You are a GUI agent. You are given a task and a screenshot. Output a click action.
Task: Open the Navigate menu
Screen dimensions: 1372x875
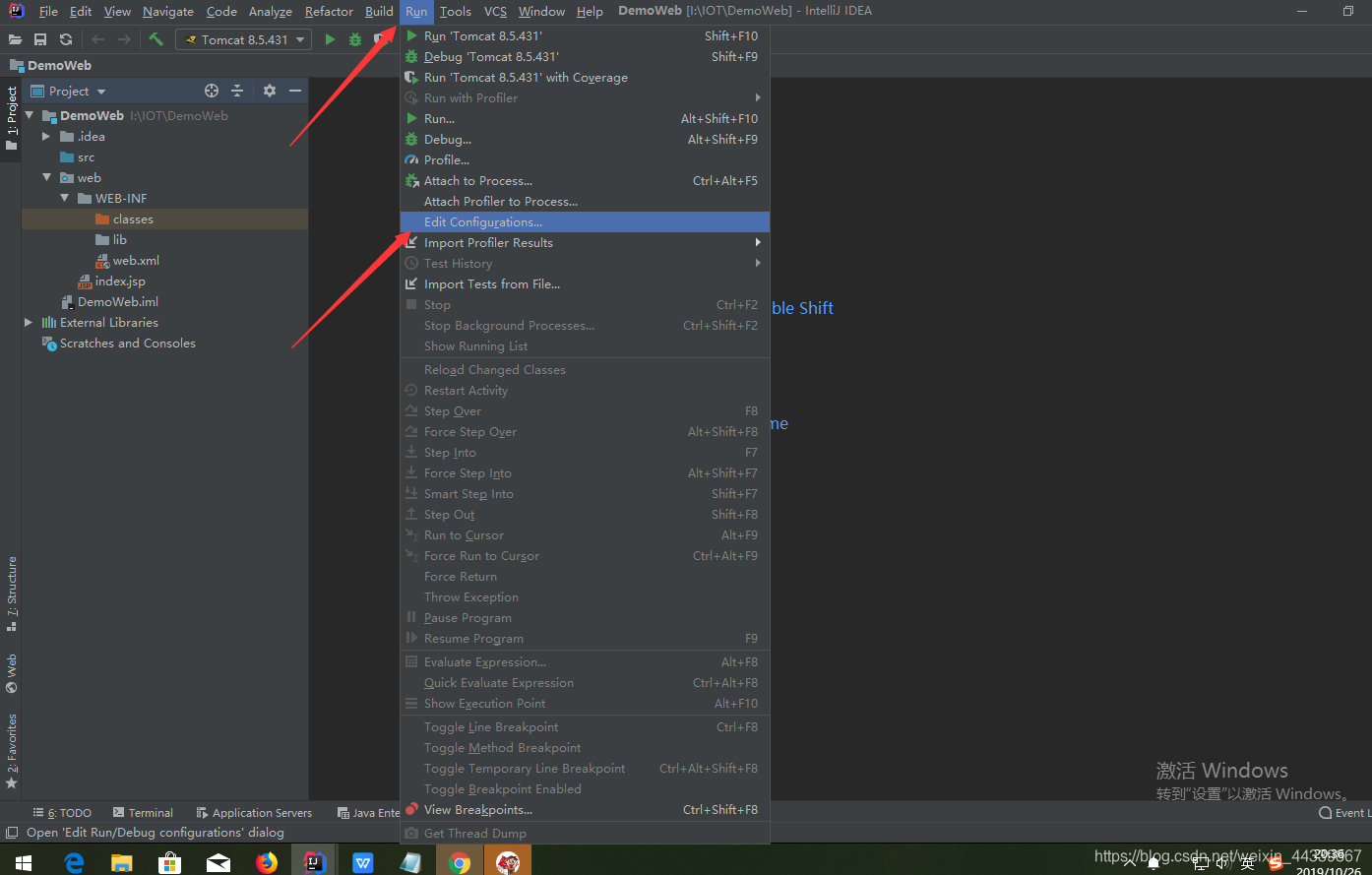click(167, 11)
